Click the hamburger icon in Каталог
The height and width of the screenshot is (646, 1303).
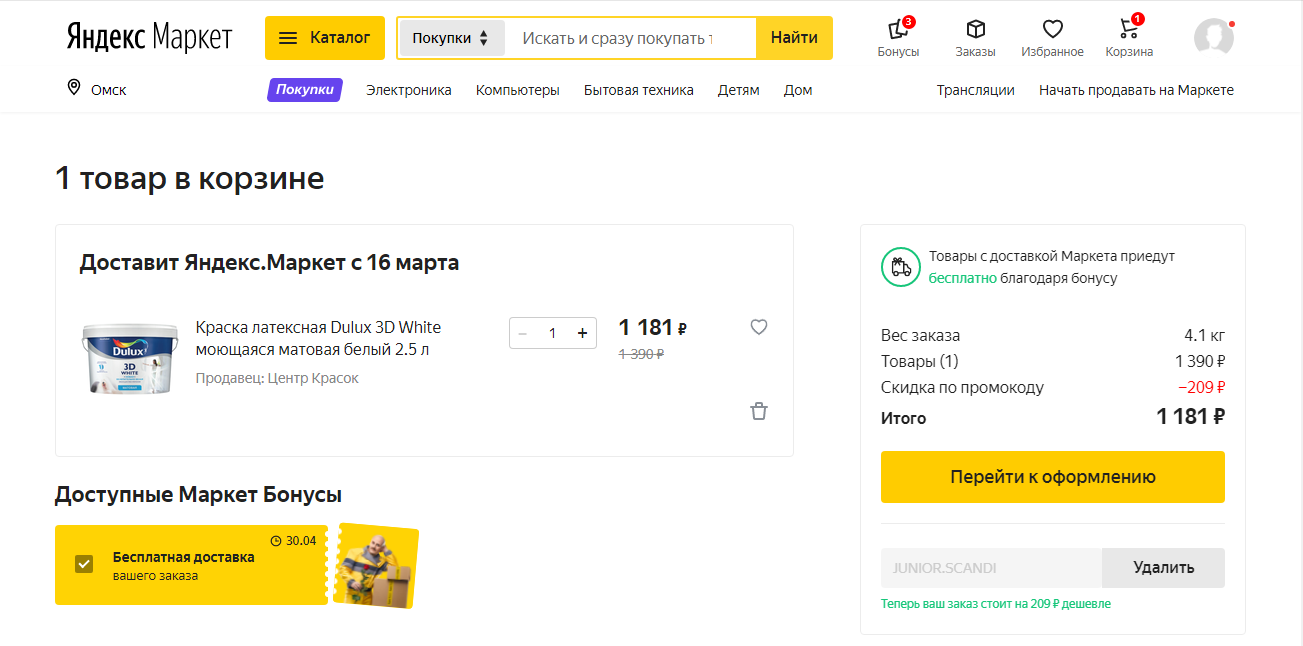click(x=288, y=38)
